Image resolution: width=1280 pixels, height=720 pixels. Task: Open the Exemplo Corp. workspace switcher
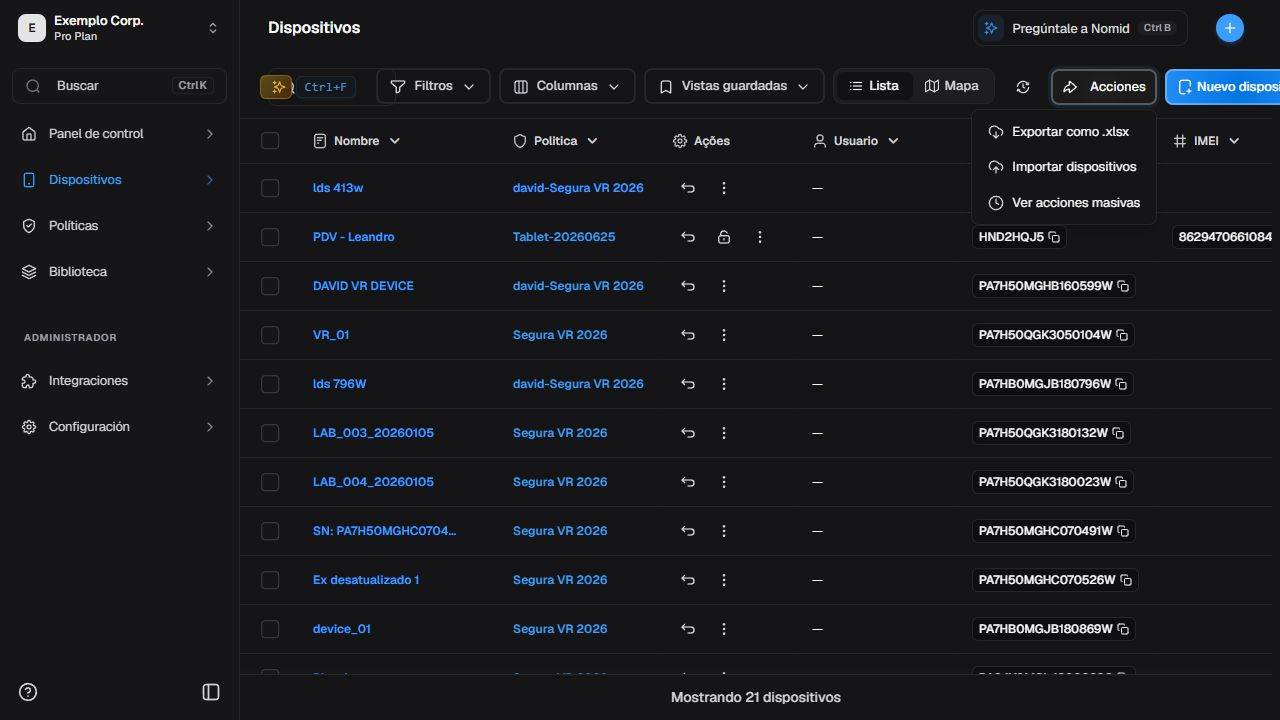tap(119, 28)
